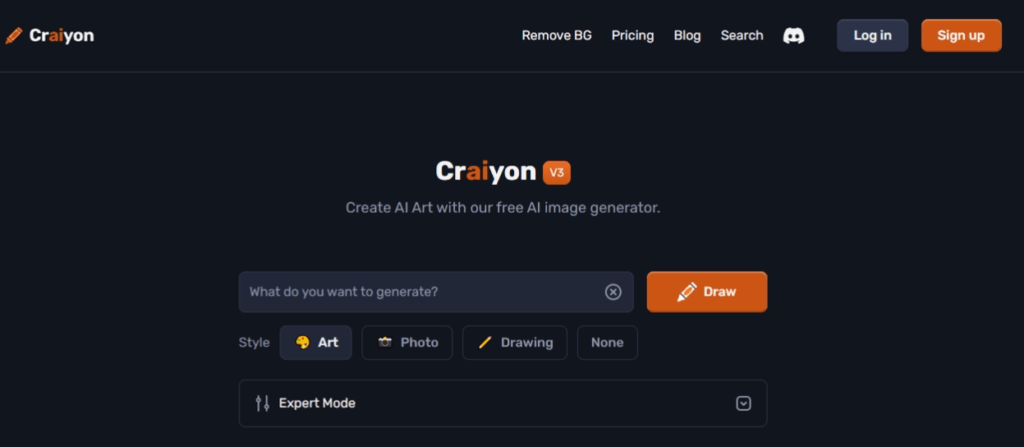Clear the prompt with the X icon
The width and height of the screenshot is (1024, 447).
click(613, 292)
